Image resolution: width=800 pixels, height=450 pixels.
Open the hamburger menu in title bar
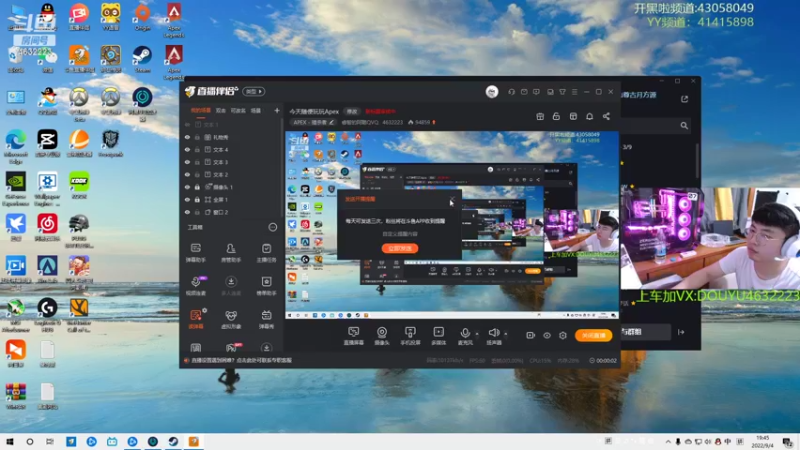574,92
